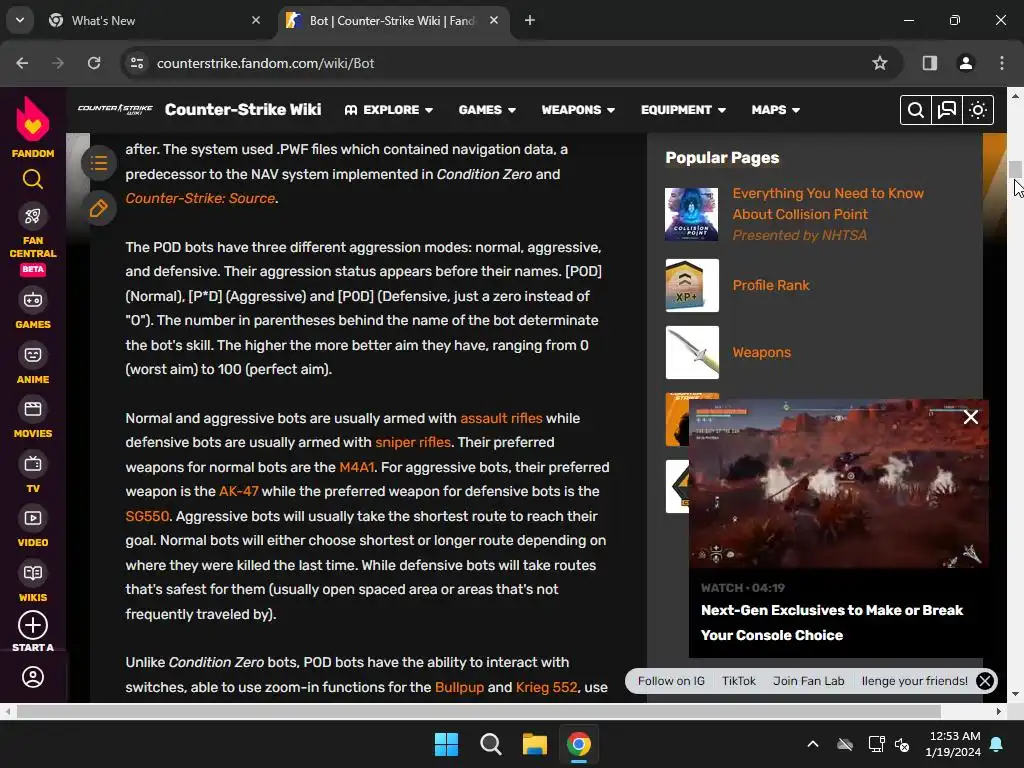Image resolution: width=1024 pixels, height=768 pixels.
Task: Click Join Fan Lab button
Action: 808,681
